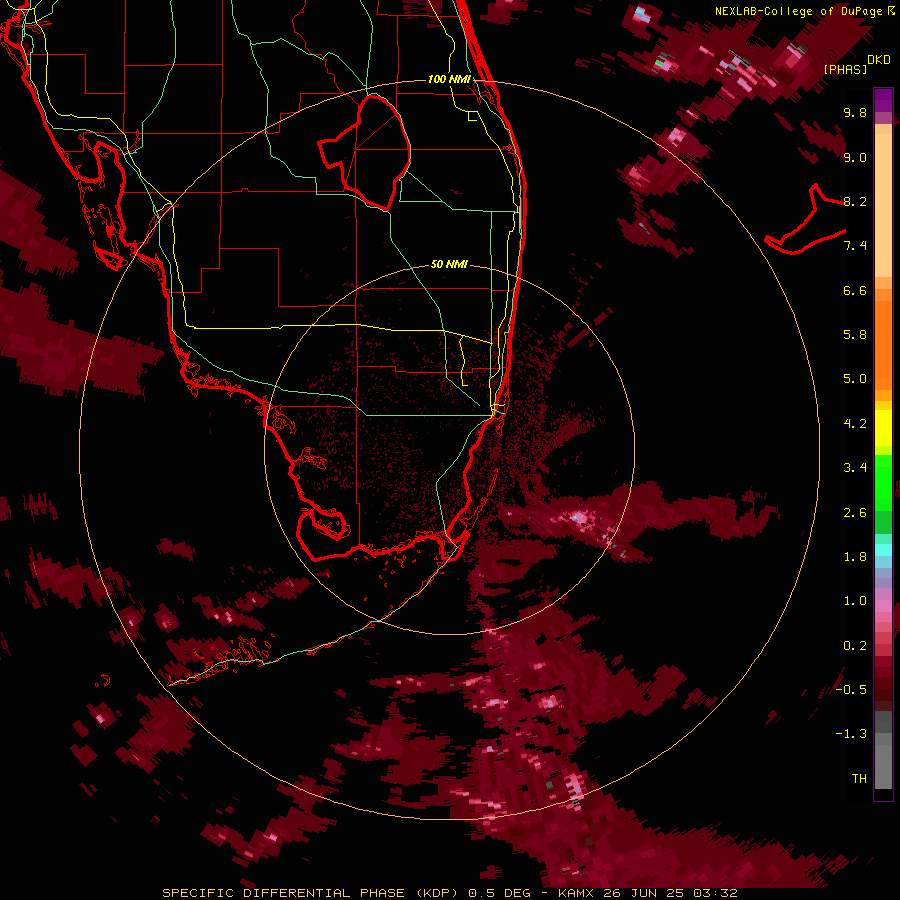Click the orange segment of the color bar
This screenshot has width=900, height=900.
(883, 346)
